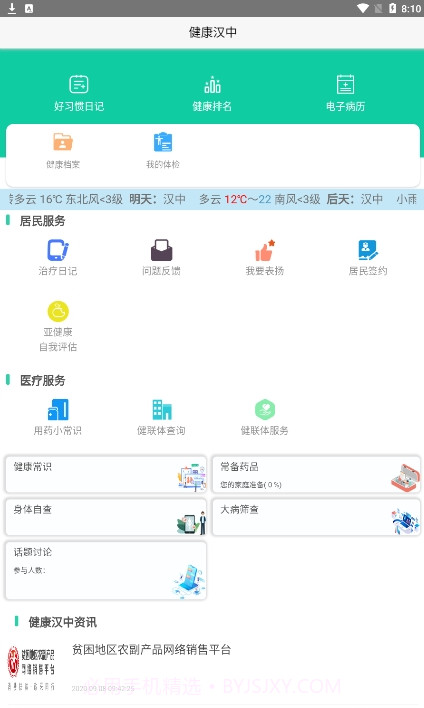Screen dimensions: 424x708
Task: Tap the battery charging status icon
Action: (x=392, y=8)
